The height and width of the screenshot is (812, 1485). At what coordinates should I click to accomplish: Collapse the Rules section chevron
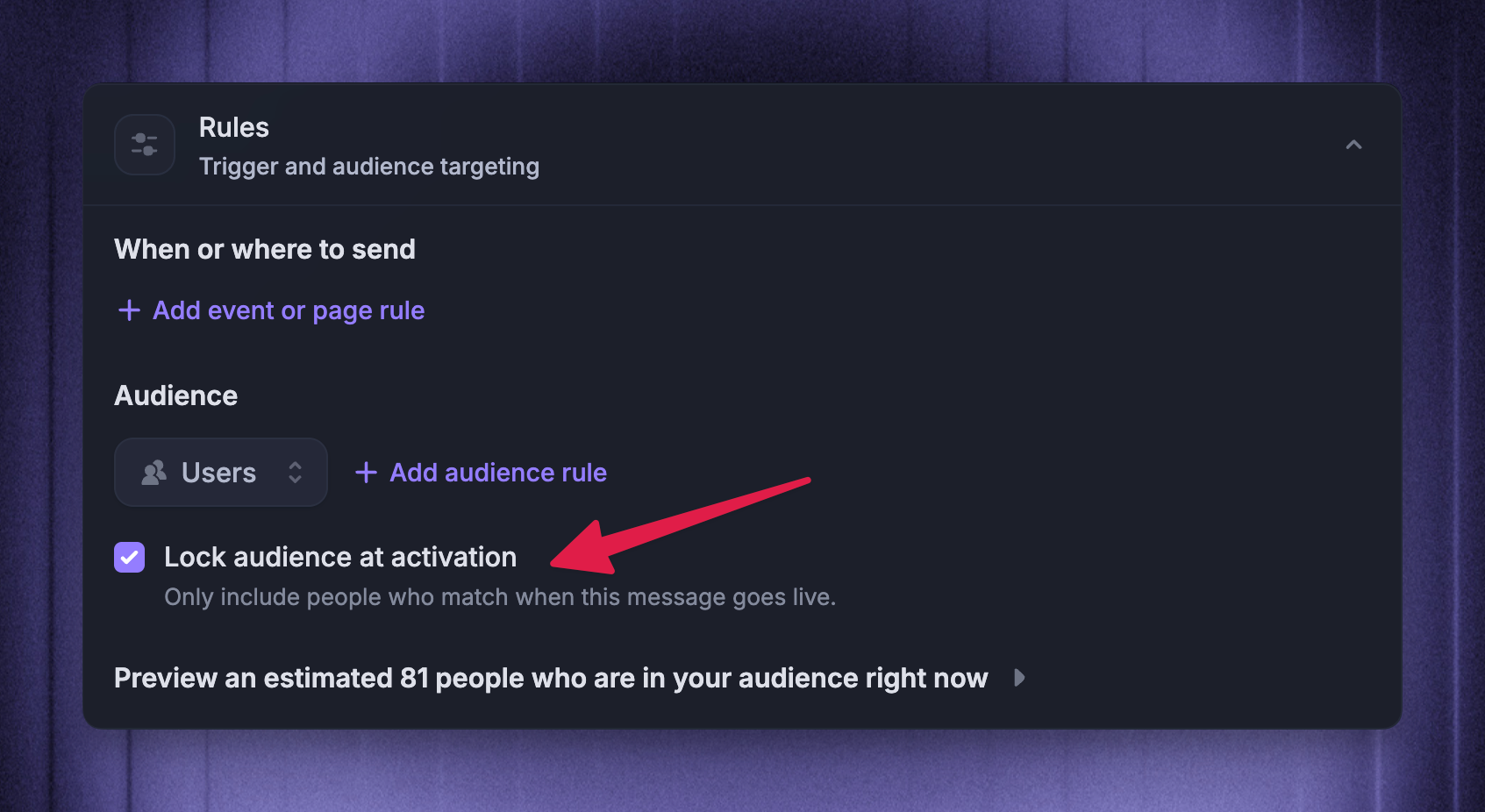point(1353,145)
